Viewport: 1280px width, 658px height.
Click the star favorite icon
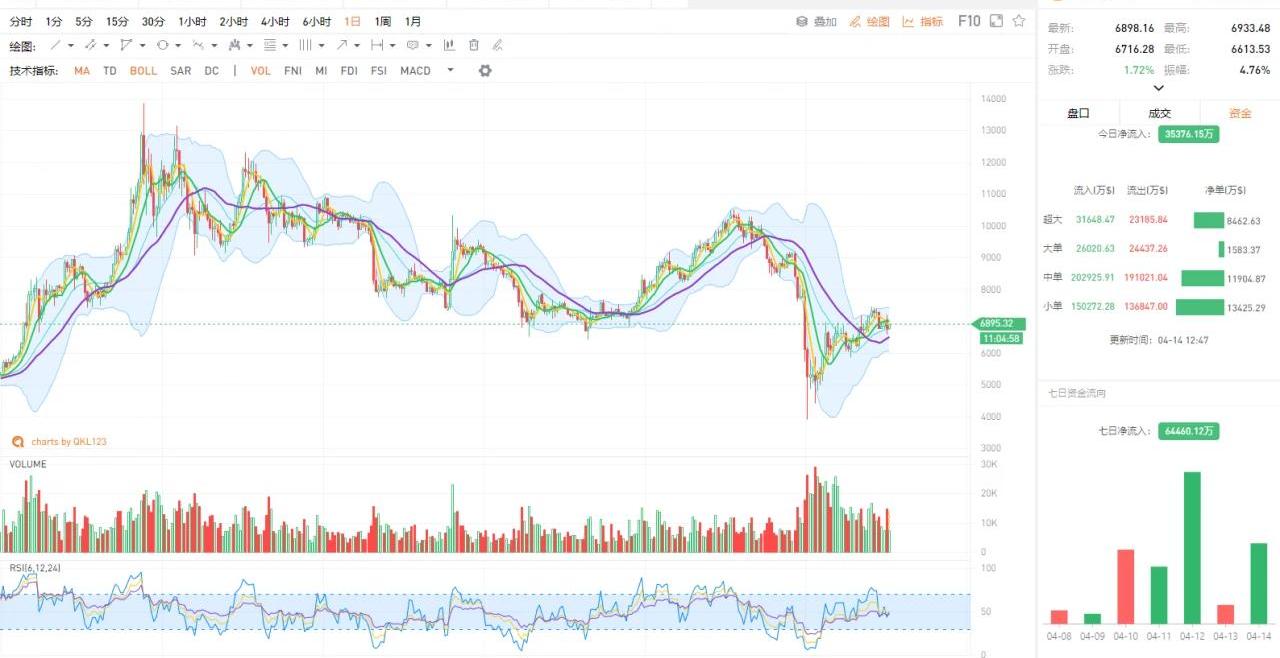tap(1019, 21)
